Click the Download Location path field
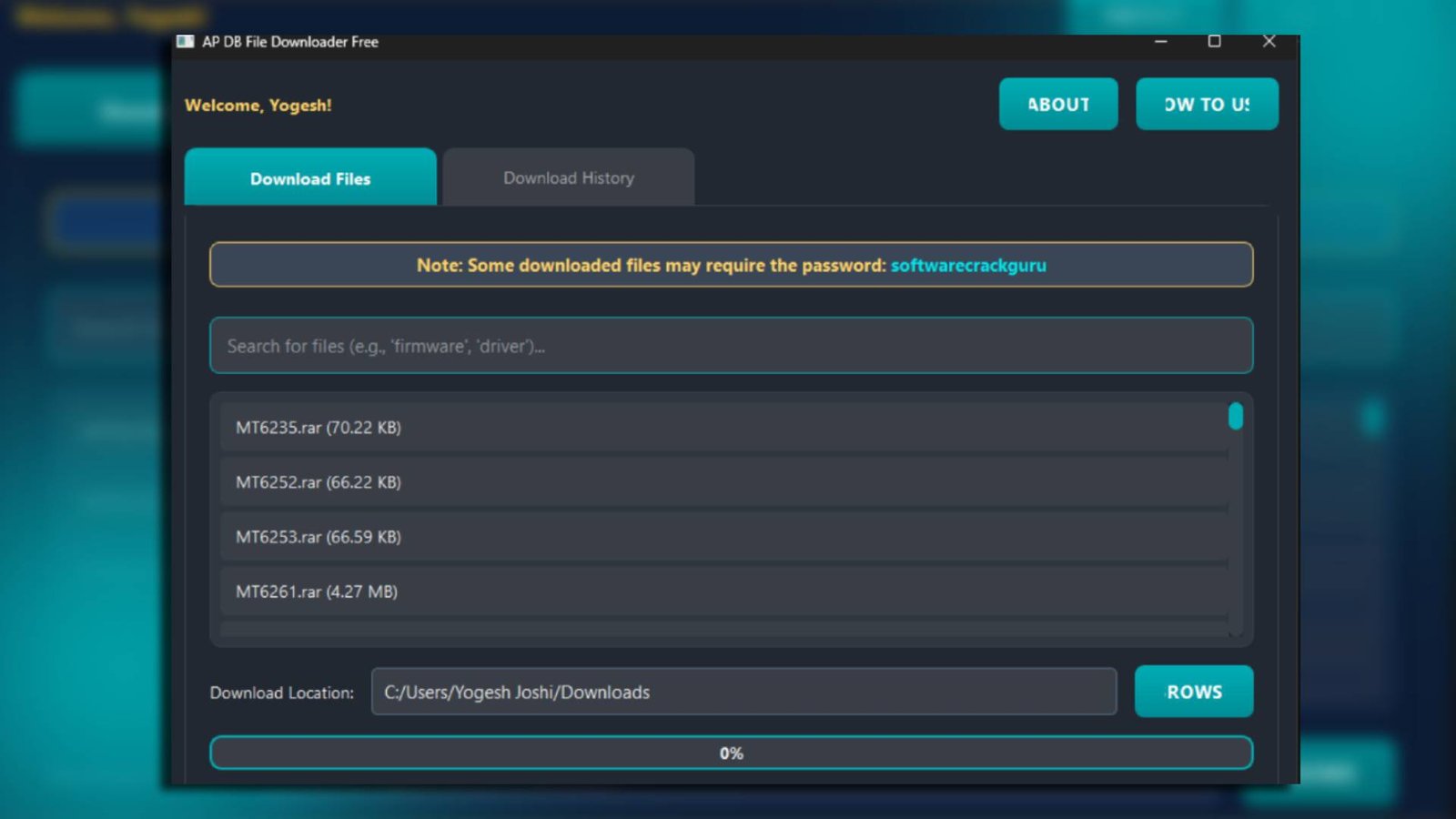 (744, 692)
